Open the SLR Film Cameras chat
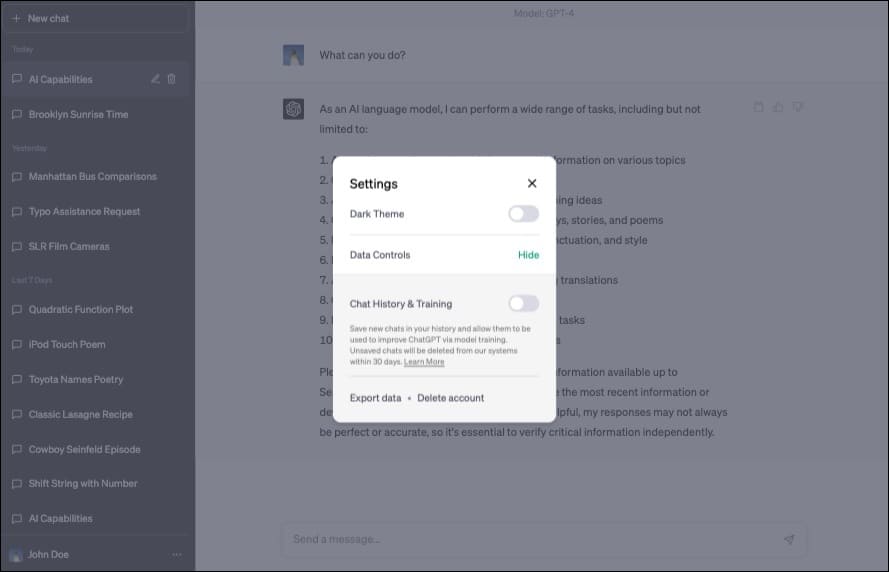 point(95,247)
